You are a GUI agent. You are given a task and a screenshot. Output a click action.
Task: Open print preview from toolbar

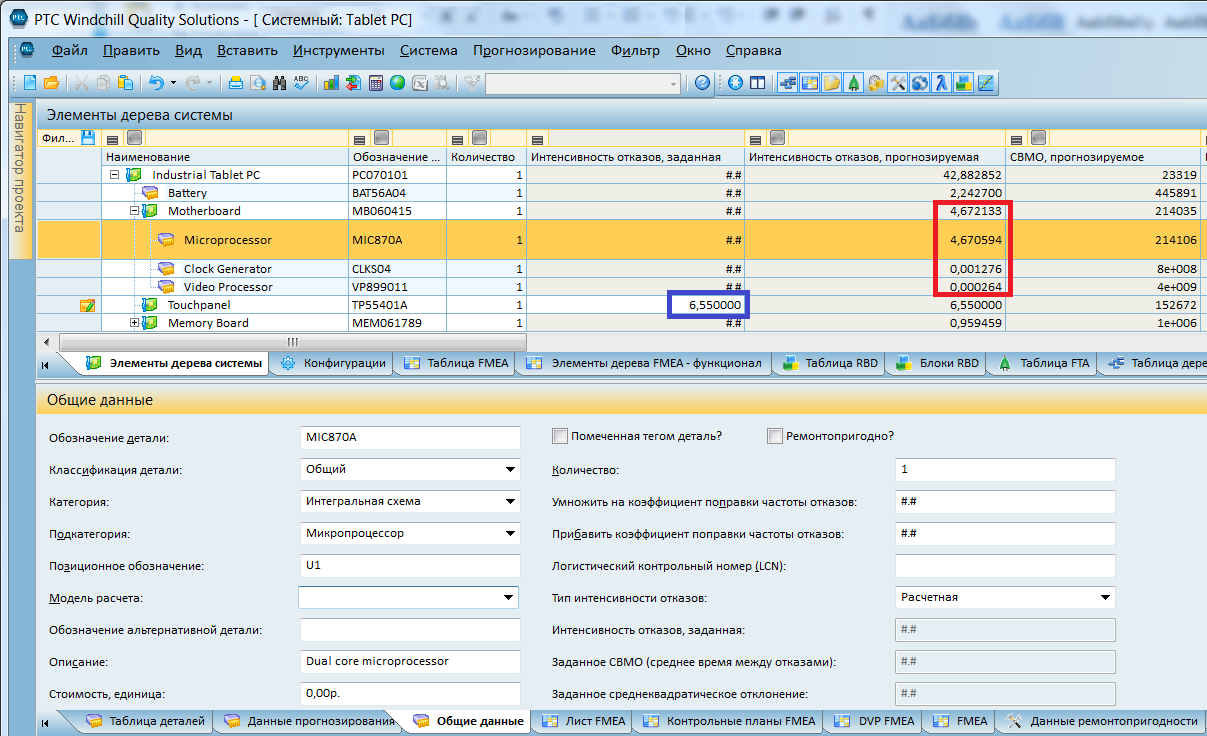click(258, 83)
